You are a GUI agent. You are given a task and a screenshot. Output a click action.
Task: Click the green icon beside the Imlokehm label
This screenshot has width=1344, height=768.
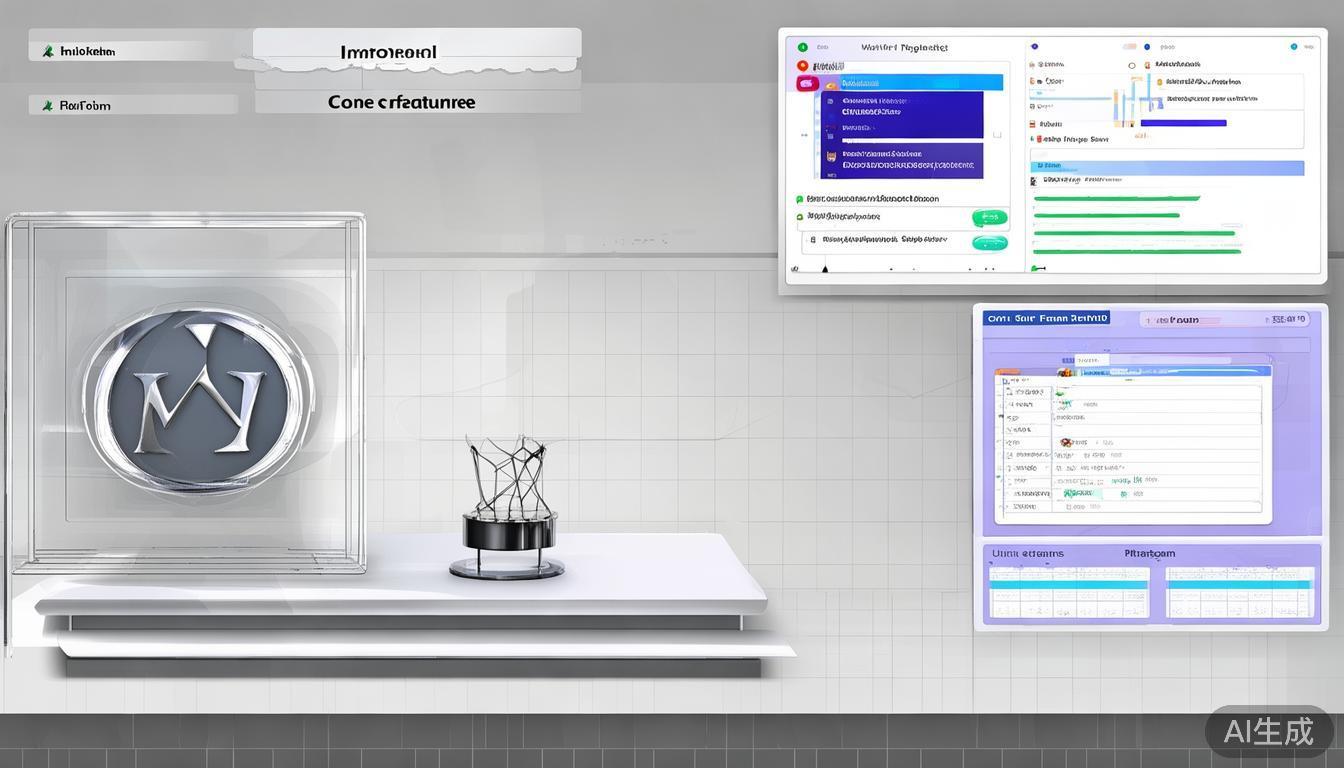pyautogui.click(x=47, y=51)
